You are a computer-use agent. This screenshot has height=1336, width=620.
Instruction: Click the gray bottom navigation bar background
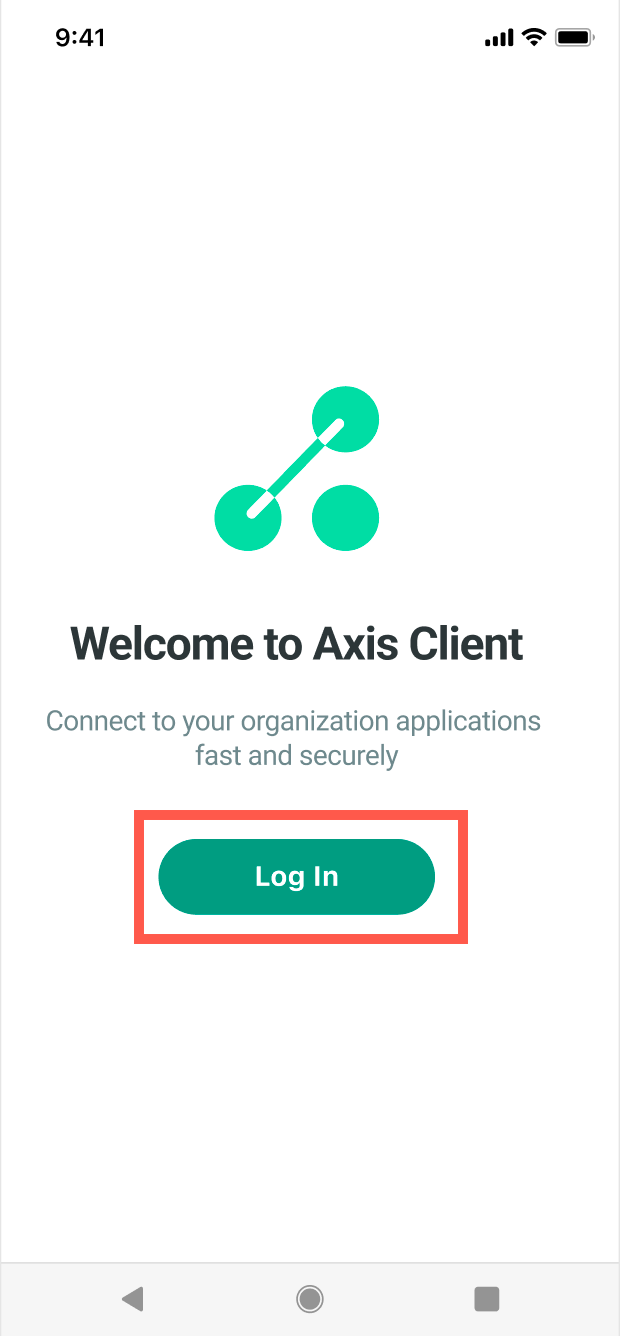click(310, 1299)
